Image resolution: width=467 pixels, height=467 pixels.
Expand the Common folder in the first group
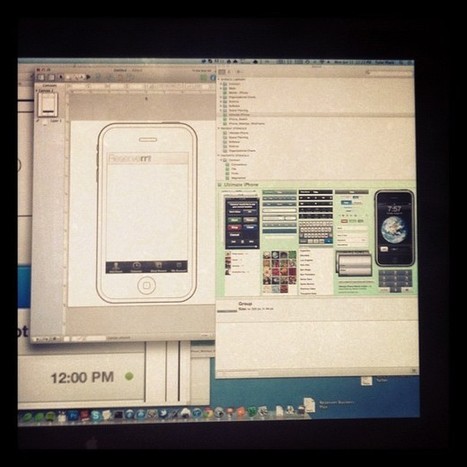[221, 84]
